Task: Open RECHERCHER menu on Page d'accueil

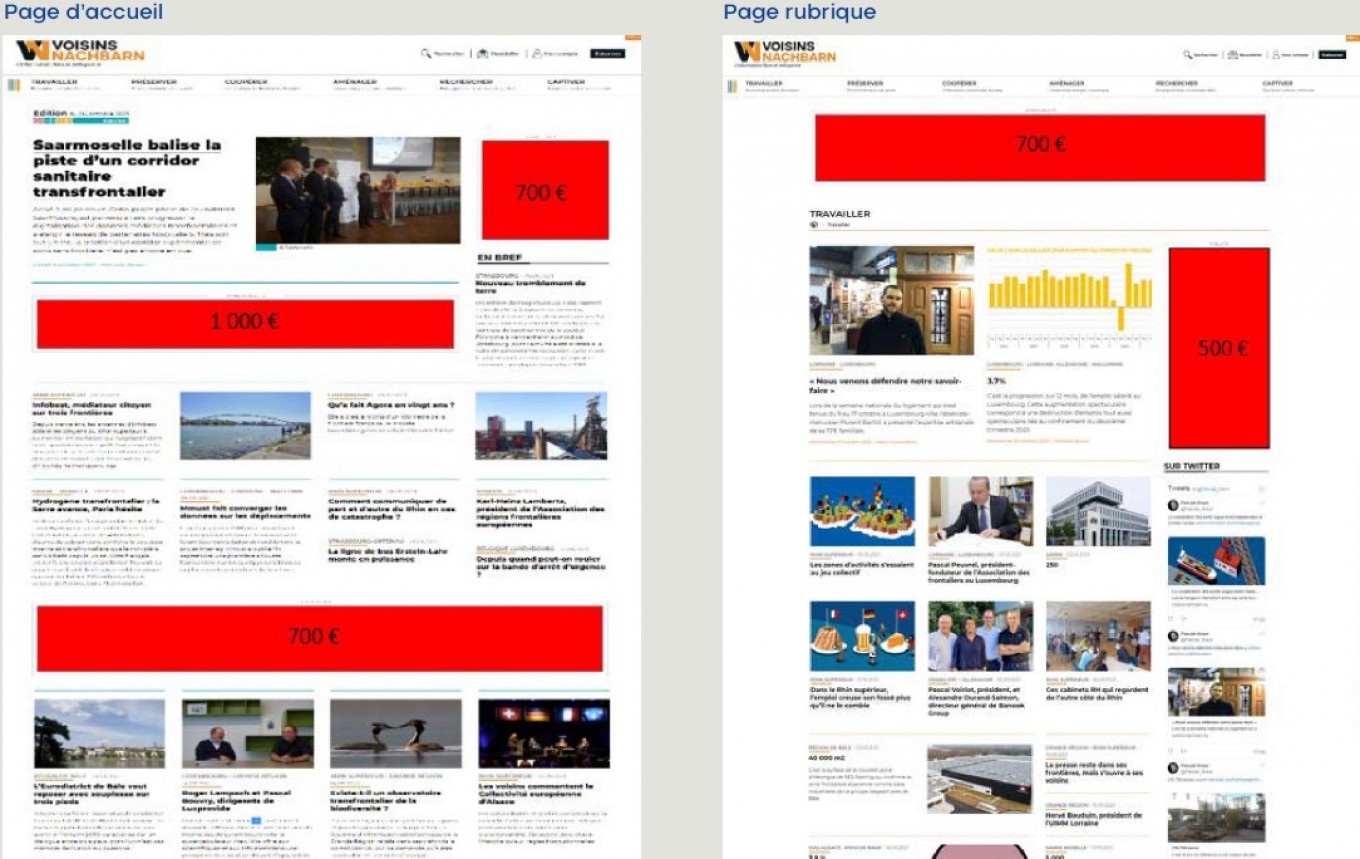Action: (466, 82)
